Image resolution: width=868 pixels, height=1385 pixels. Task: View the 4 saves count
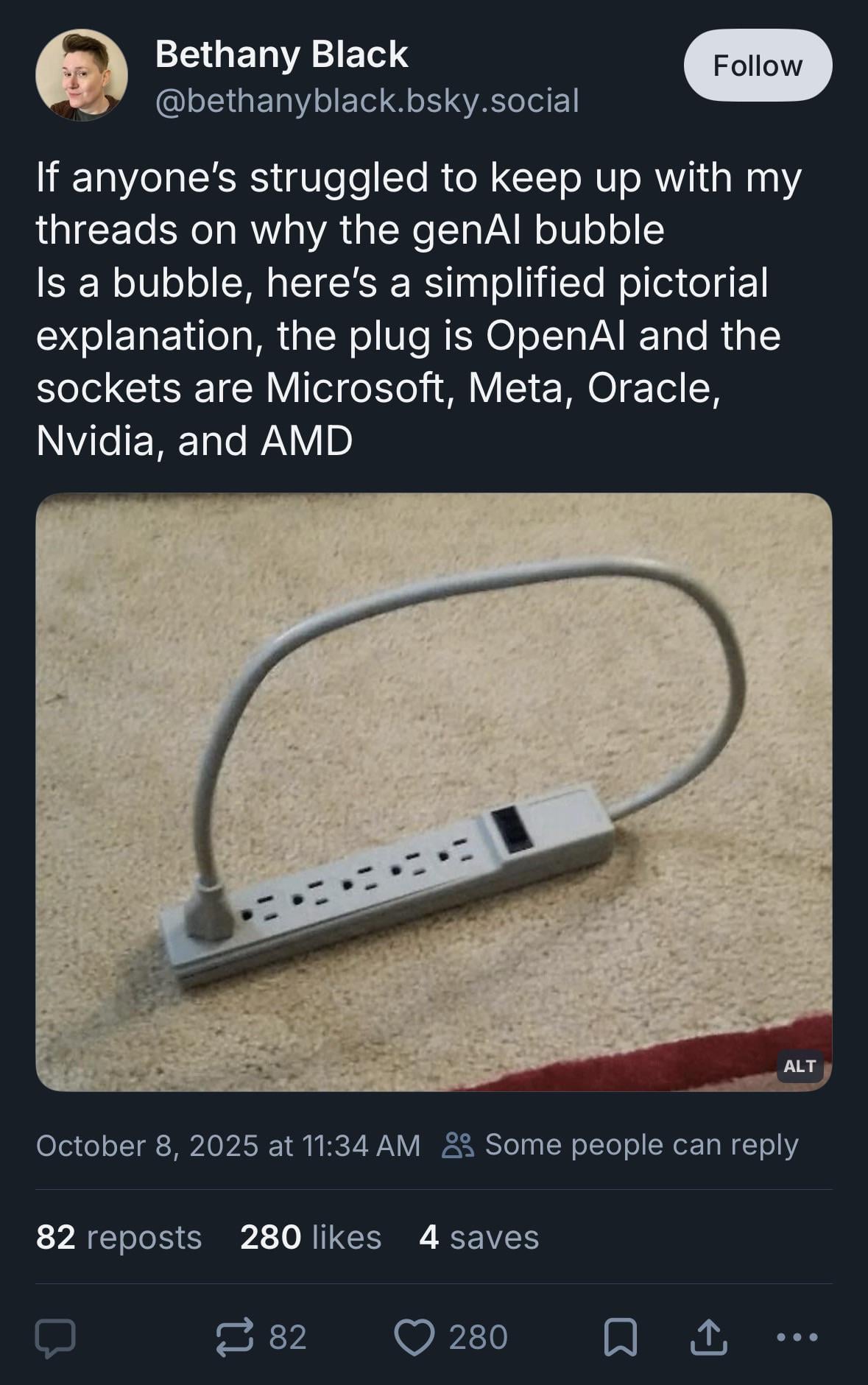point(479,1237)
